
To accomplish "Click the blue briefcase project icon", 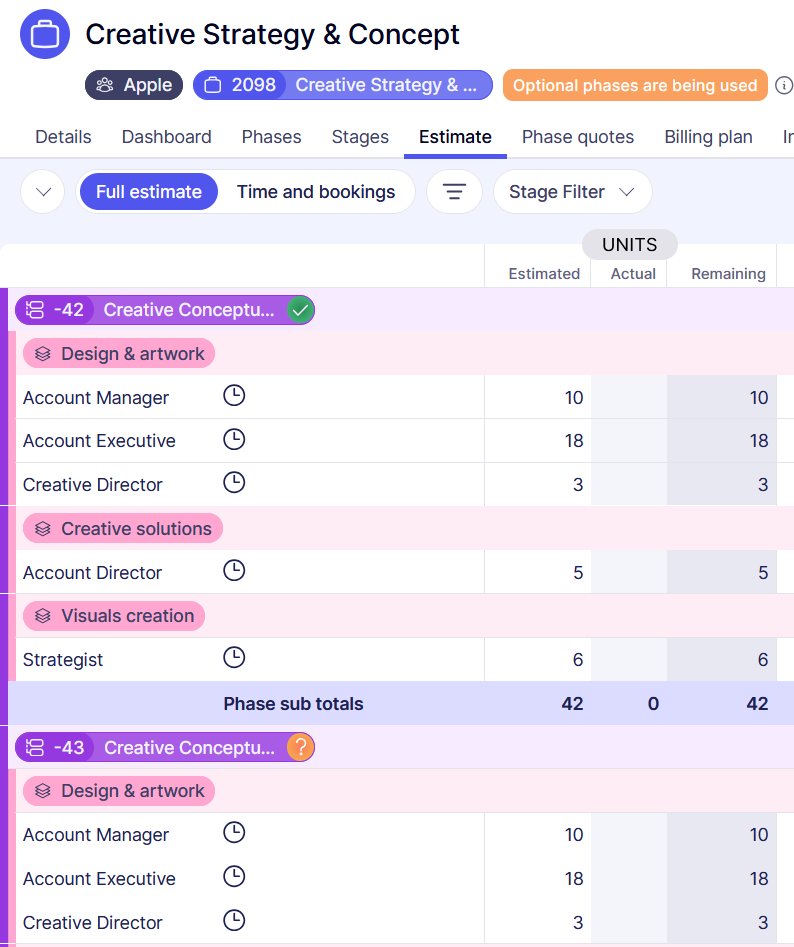I will click(x=45, y=34).
